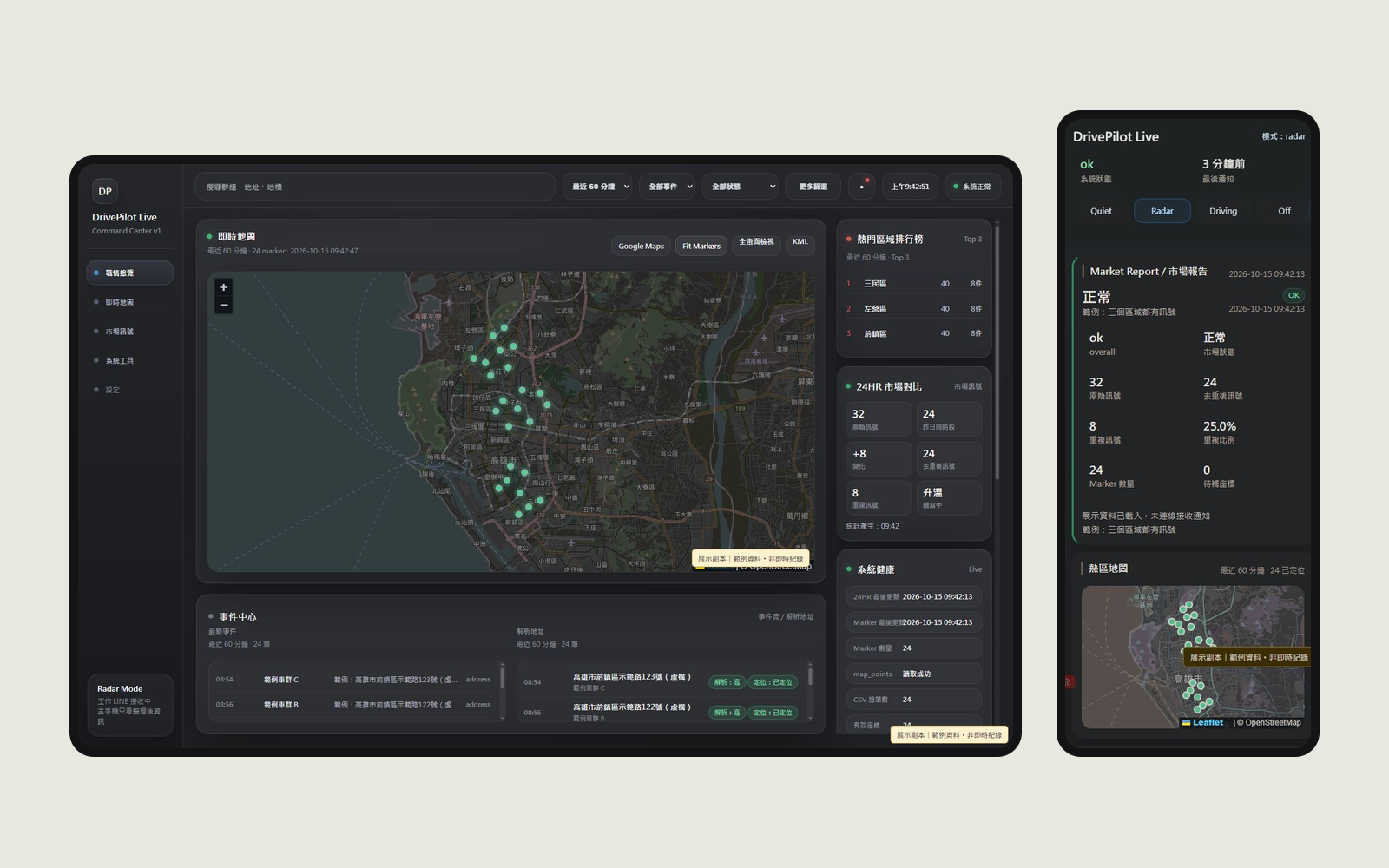Zoom out on the live map
The width and height of the screenshot is (1389, 868).
[x=224, y=305]
